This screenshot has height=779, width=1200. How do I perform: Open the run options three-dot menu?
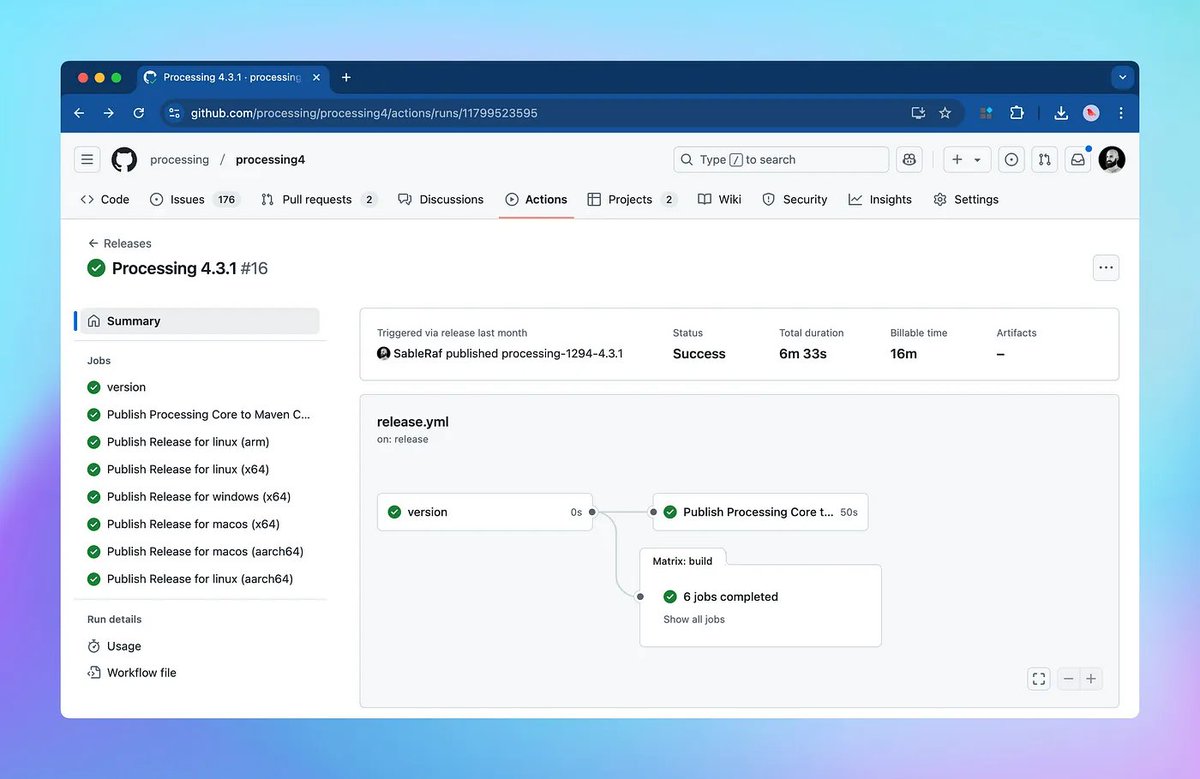pos(1105,268)
